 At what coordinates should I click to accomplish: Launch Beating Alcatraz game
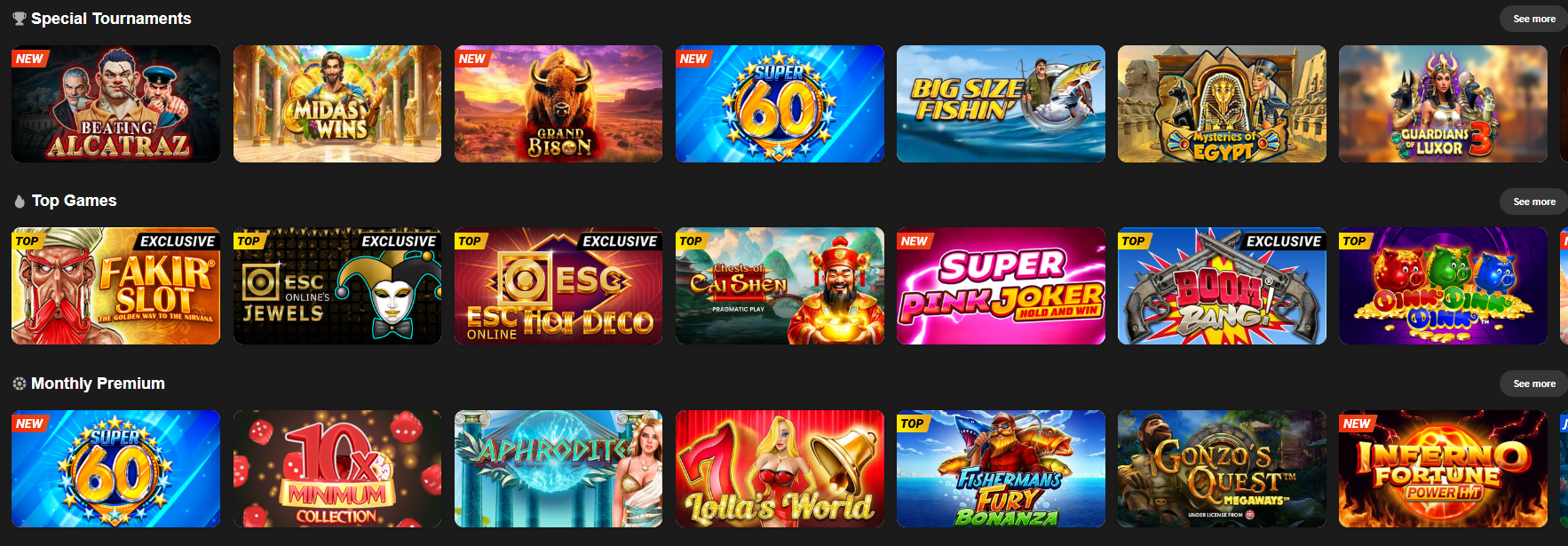coord(115,104)
